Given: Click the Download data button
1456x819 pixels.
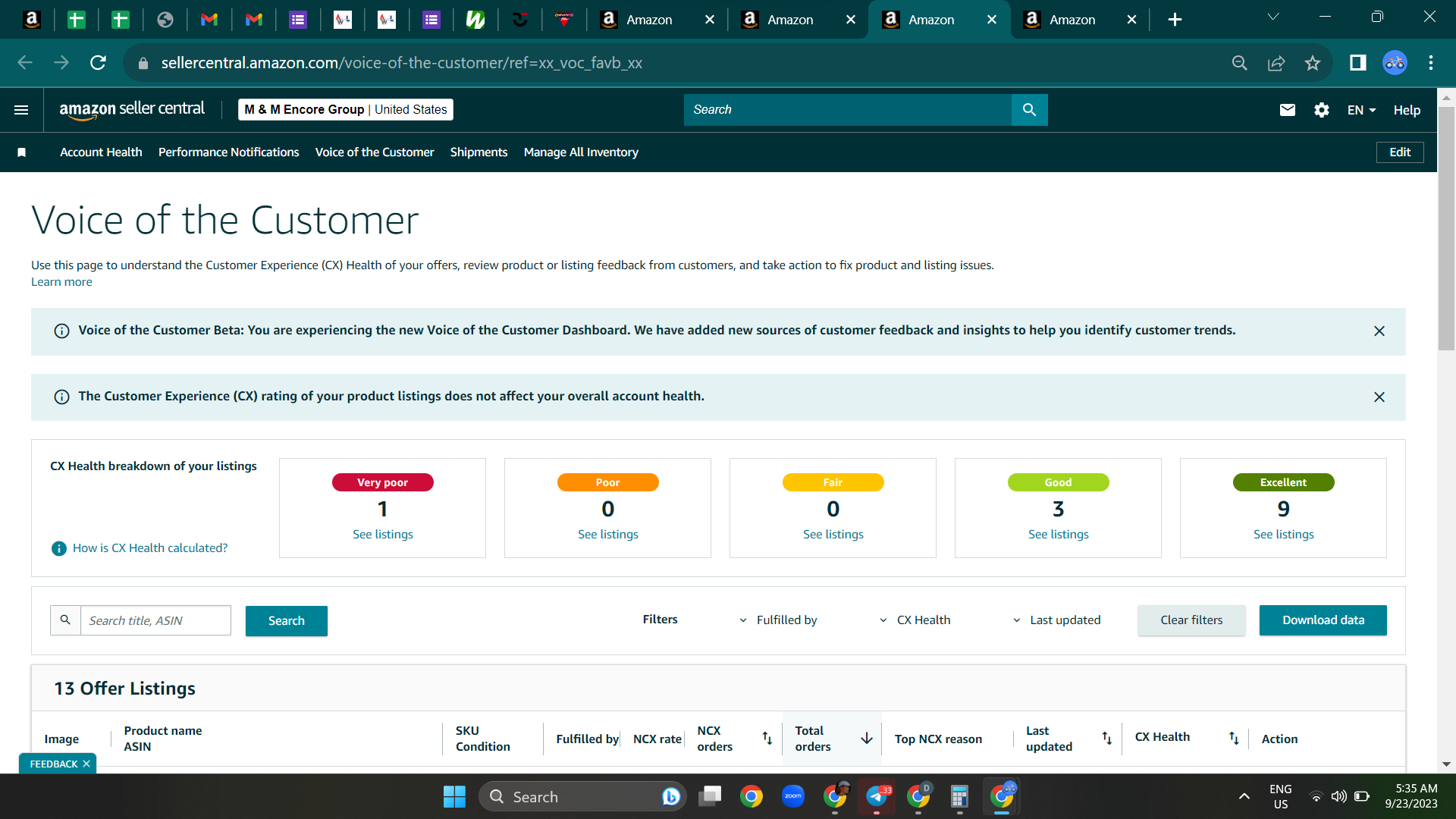Looking at the screenshot, I should (1323, 620).
